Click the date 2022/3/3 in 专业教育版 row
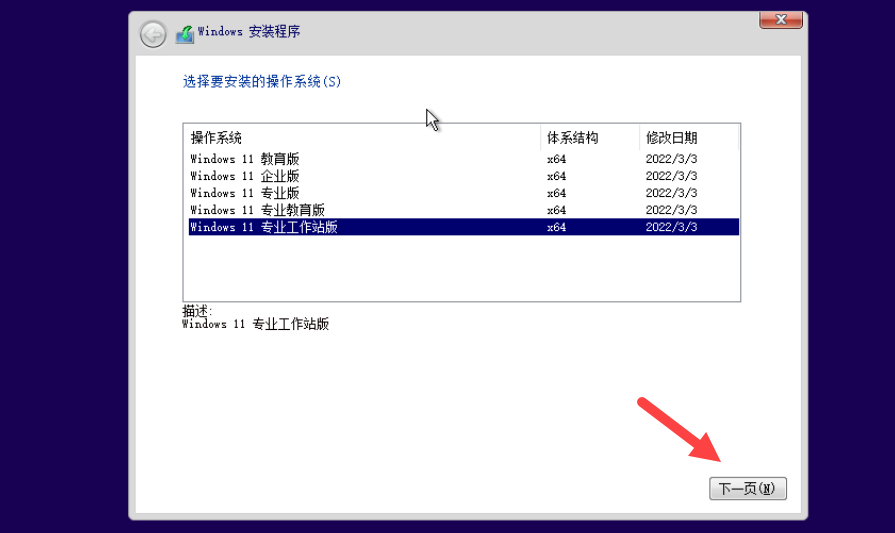895x533 pixels. coord(671,210)
